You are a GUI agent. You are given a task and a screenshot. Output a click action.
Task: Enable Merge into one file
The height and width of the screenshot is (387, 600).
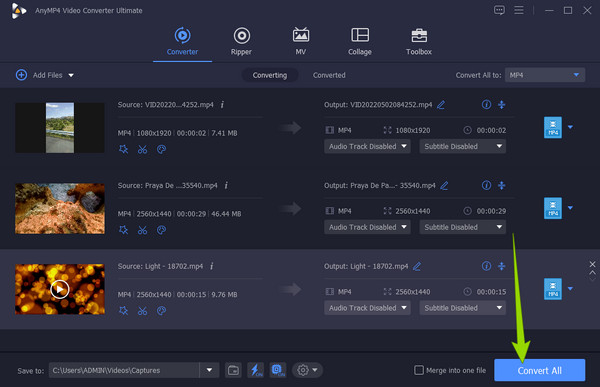(419, 370)
